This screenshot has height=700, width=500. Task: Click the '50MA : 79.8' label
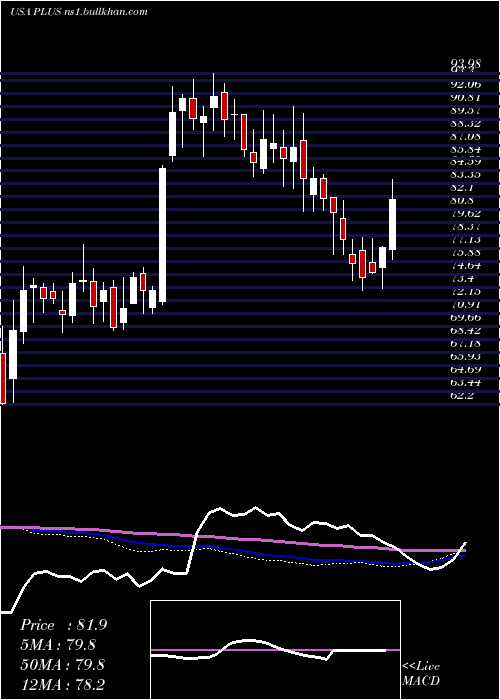click(x=62, y=665)
